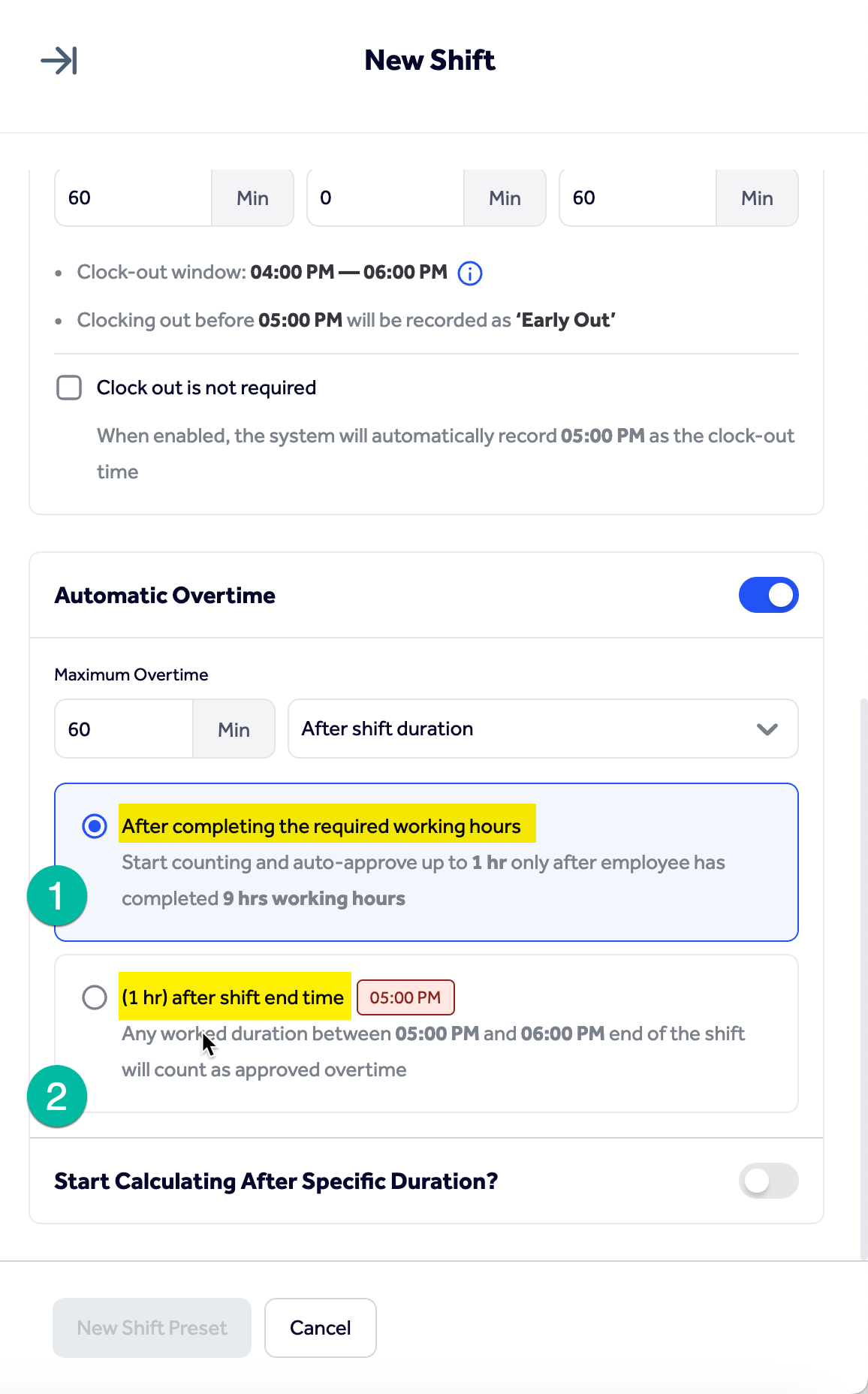Click the '05:00 PM' time badge

(405, 997)
